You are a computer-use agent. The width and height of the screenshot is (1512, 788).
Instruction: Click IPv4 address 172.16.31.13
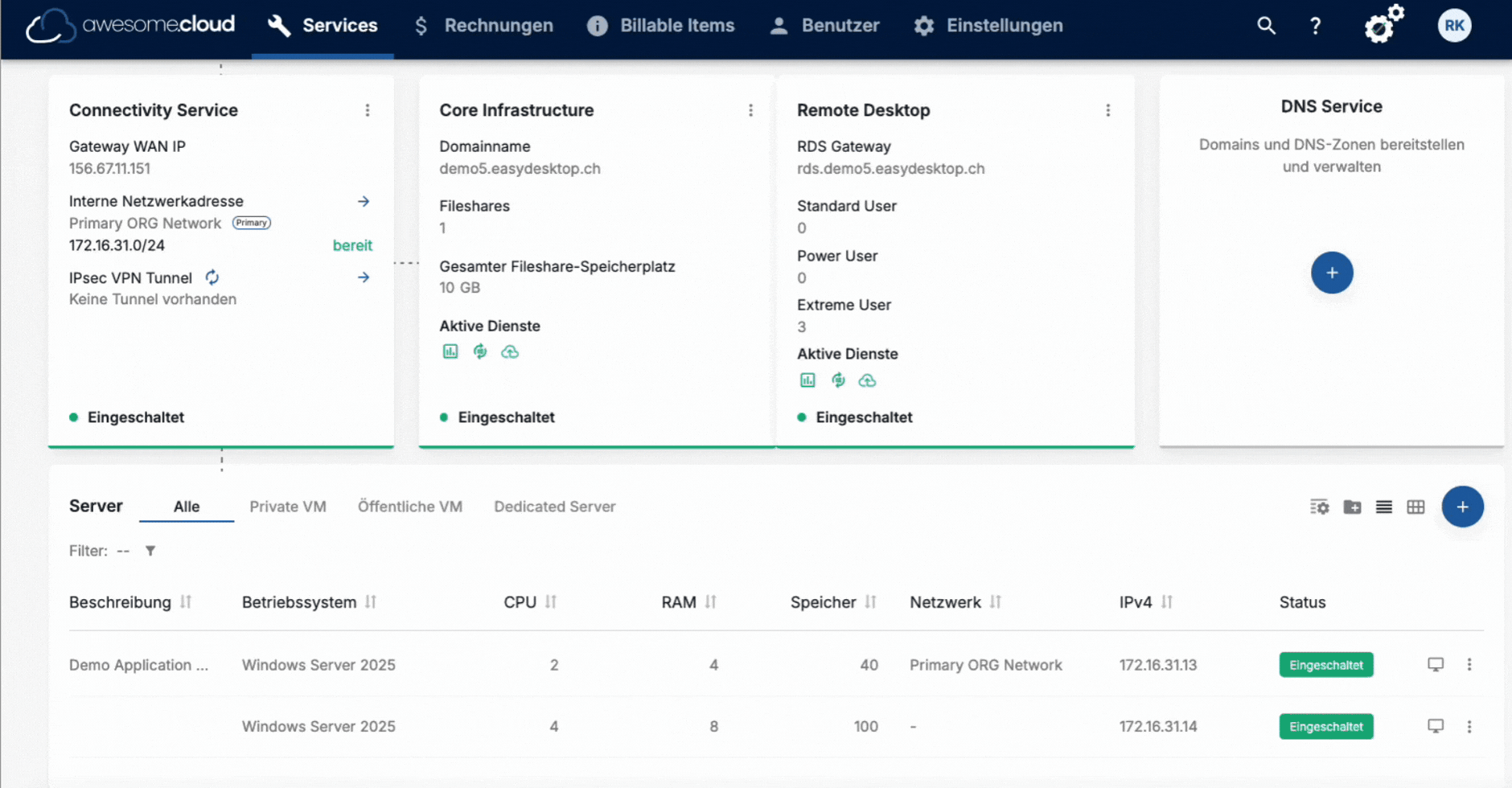tap(1158, 665)
